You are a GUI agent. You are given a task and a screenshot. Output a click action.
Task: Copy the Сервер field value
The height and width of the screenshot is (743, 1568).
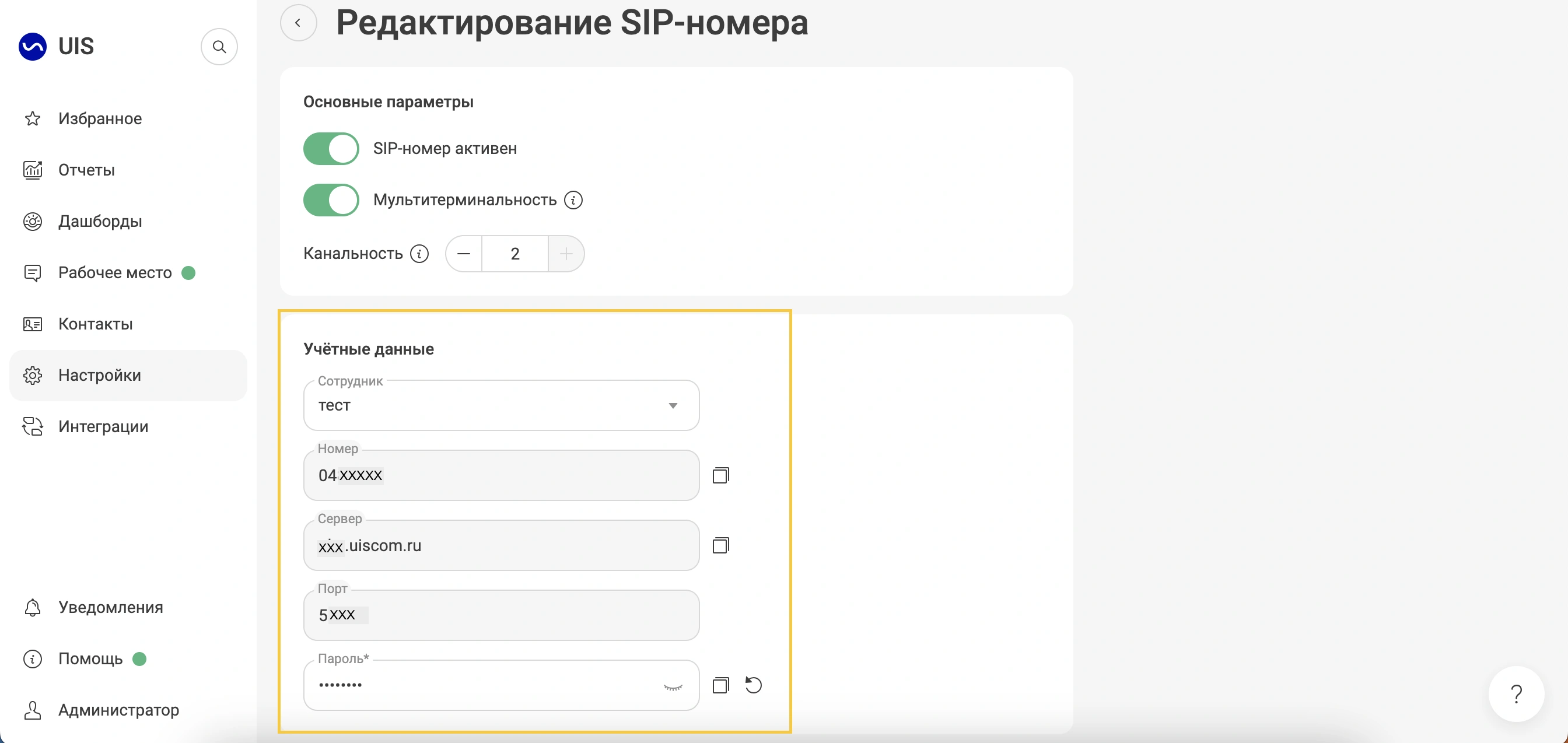coord(720,545)
